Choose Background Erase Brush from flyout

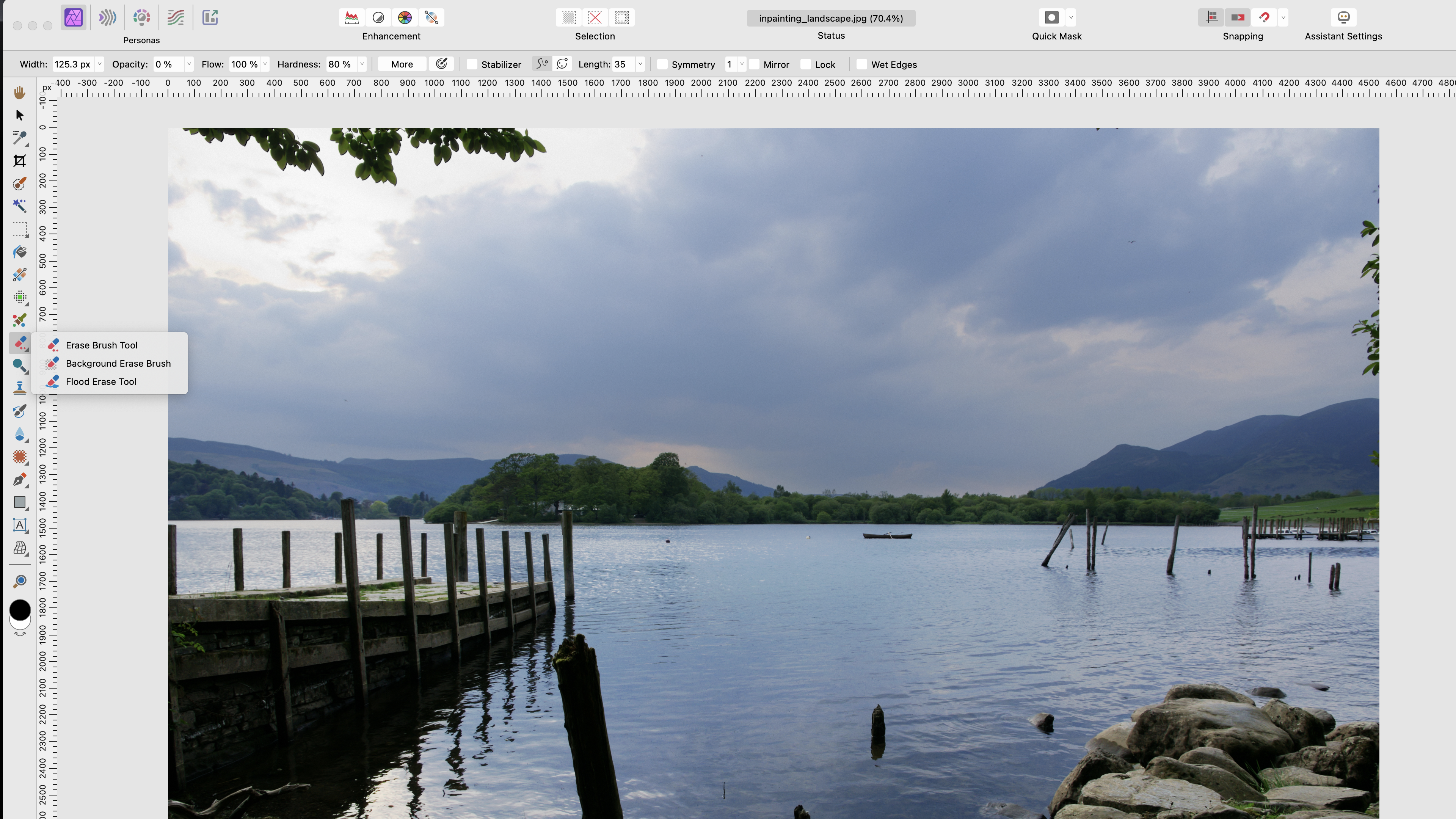109,364
